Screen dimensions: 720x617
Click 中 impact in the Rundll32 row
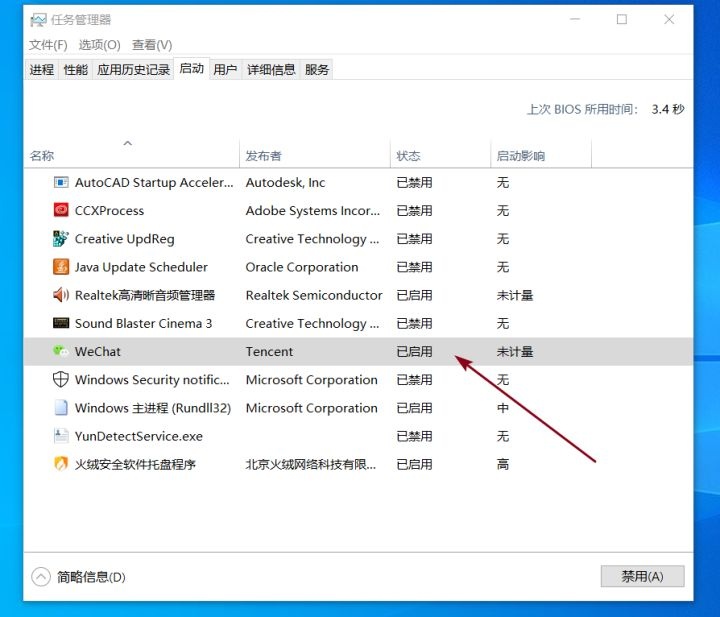[x=503, y=408]
